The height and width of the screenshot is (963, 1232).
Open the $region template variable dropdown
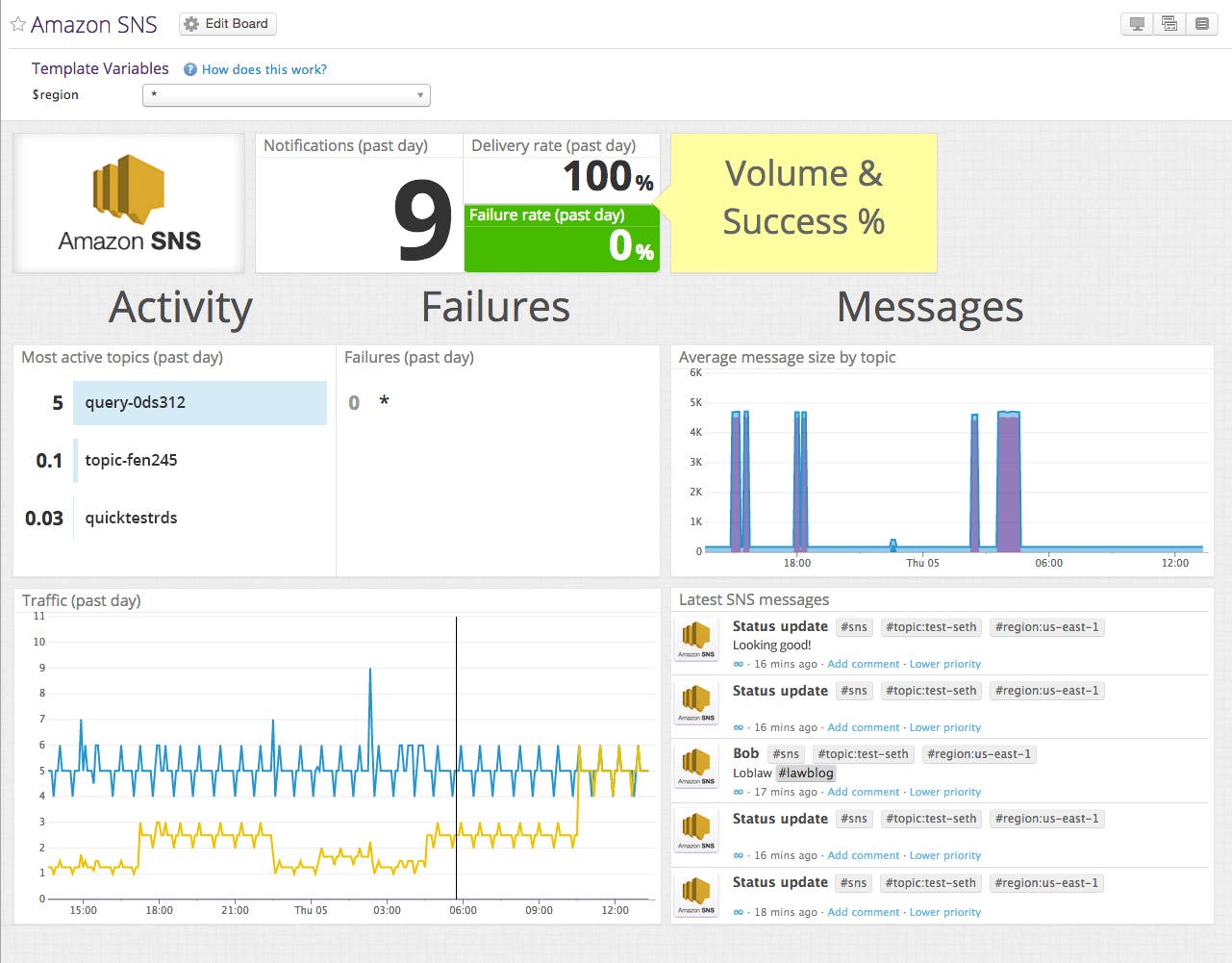pyautogui.click(x=286, y=94)
